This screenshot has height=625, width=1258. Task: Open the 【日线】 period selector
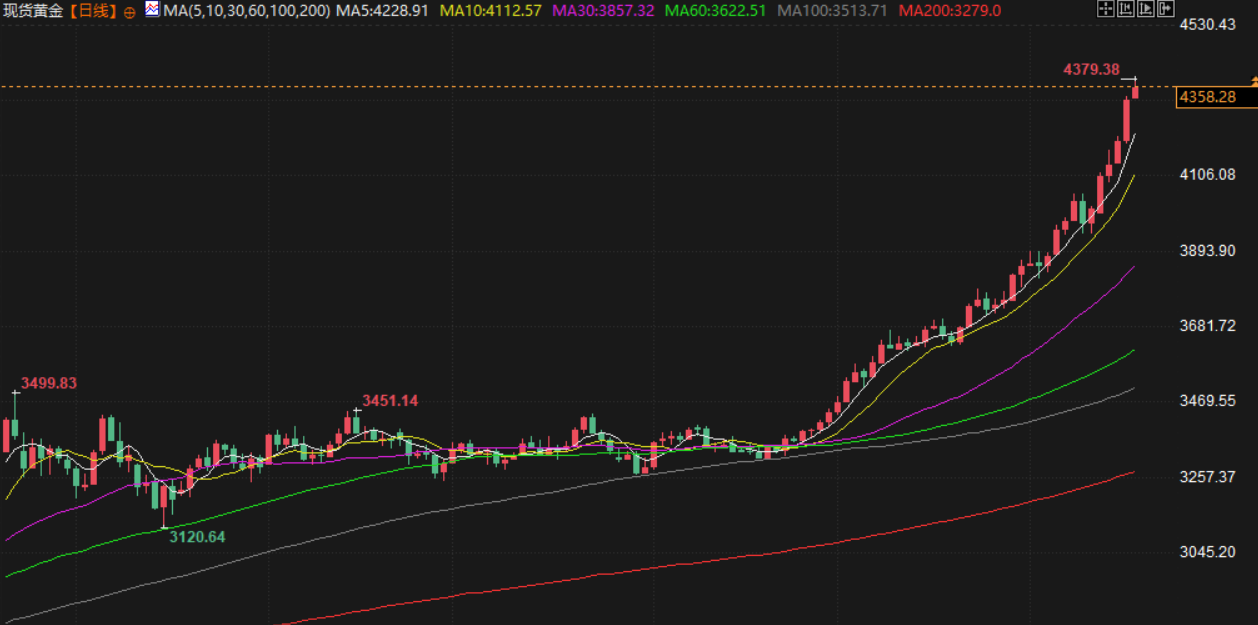(x=93, y=11)
